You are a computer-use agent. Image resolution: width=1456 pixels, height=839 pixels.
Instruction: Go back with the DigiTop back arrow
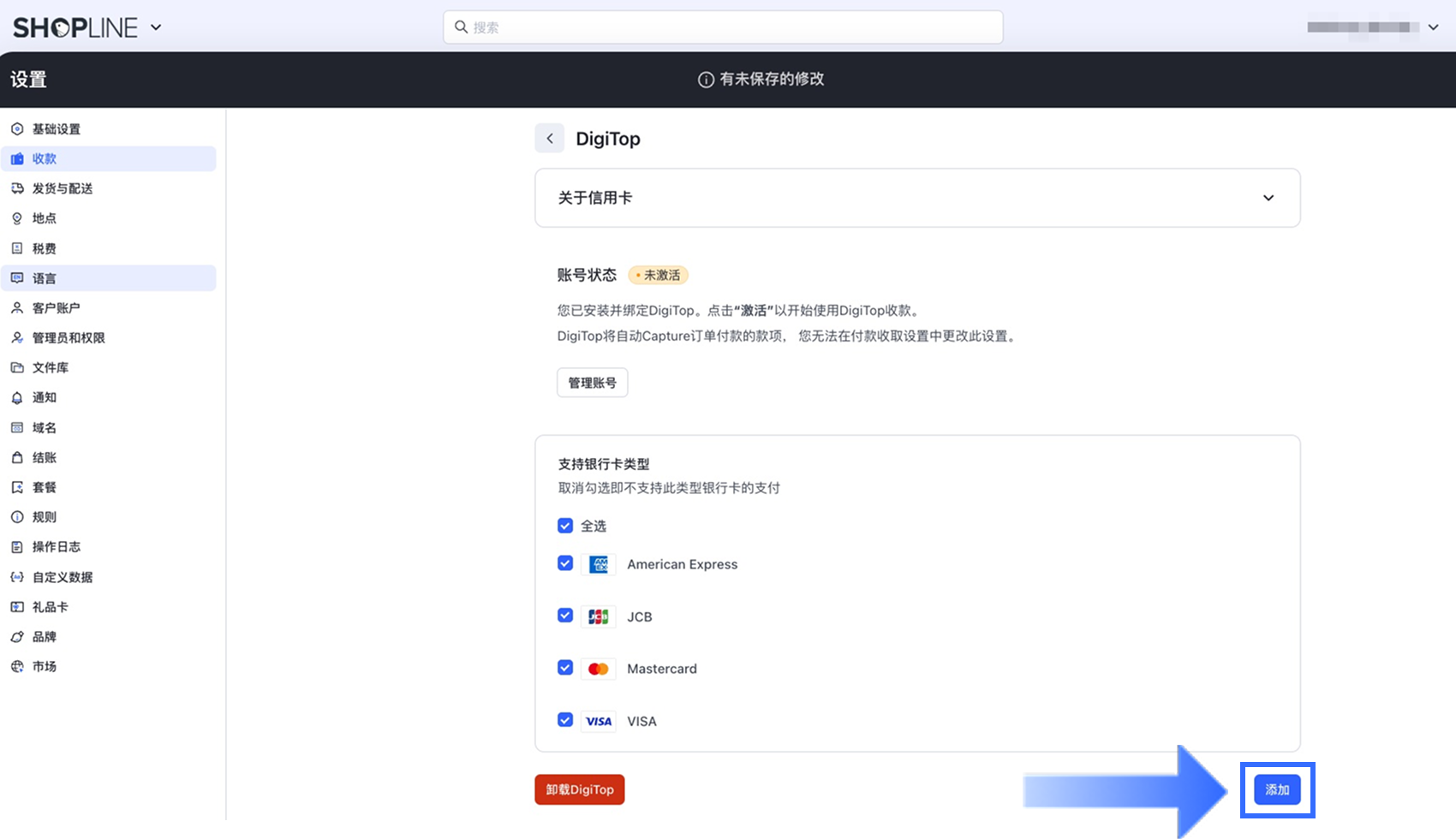[550, 138]
